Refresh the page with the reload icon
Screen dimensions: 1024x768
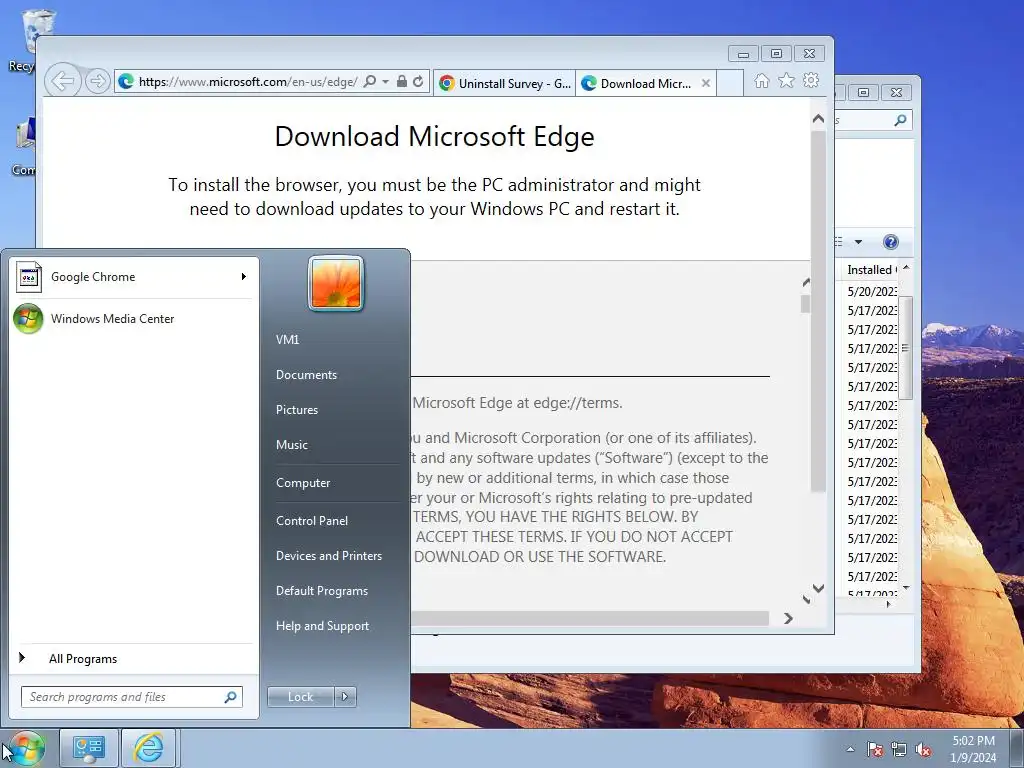(419, 82)
